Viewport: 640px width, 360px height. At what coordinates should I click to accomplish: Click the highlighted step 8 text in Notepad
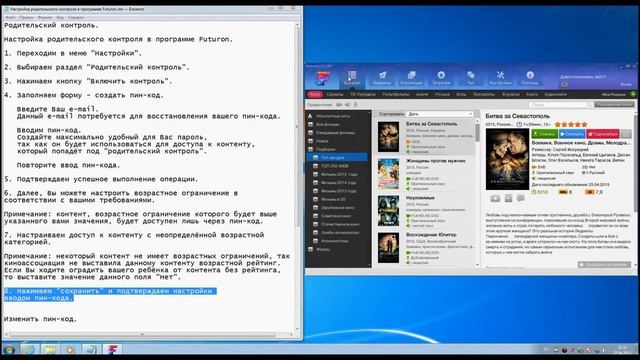click(x=110, y=294)
